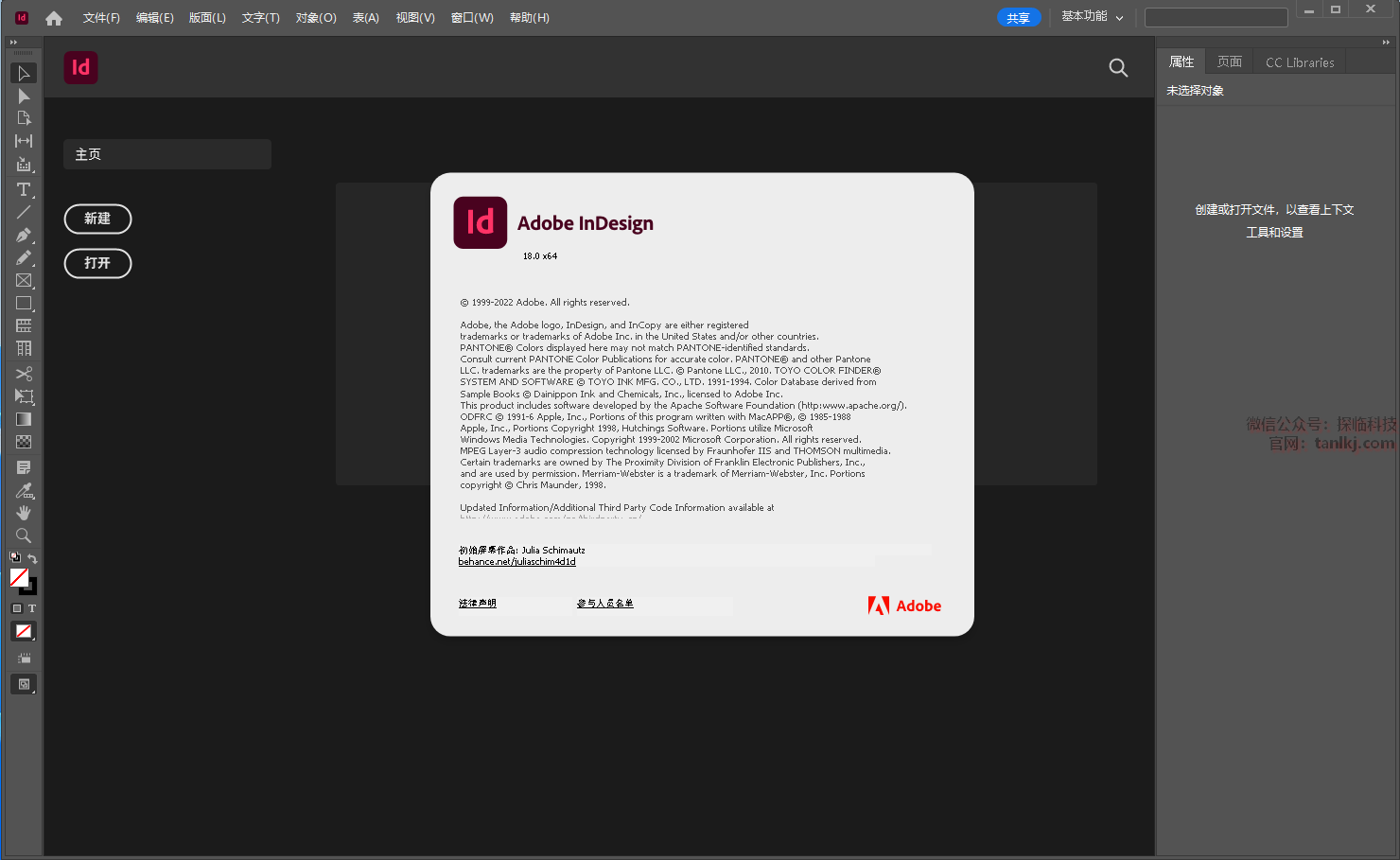Expand the collapsed toolbar double-arrow
Viewport: 1400px width, 860px height.
click(x=13, y=43)
